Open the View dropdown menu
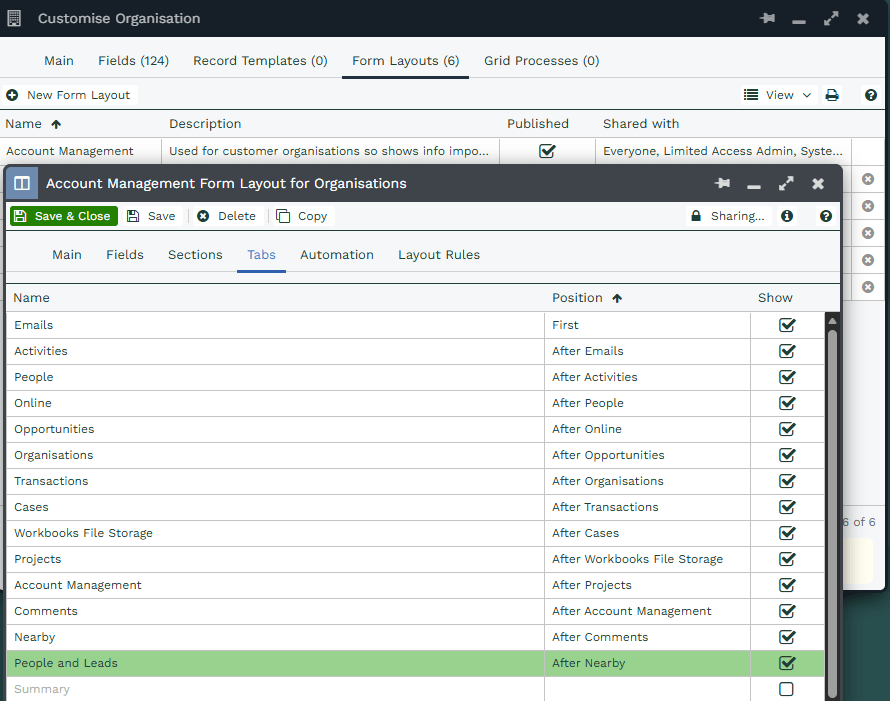The image size is (890, 701). point(778,95)
